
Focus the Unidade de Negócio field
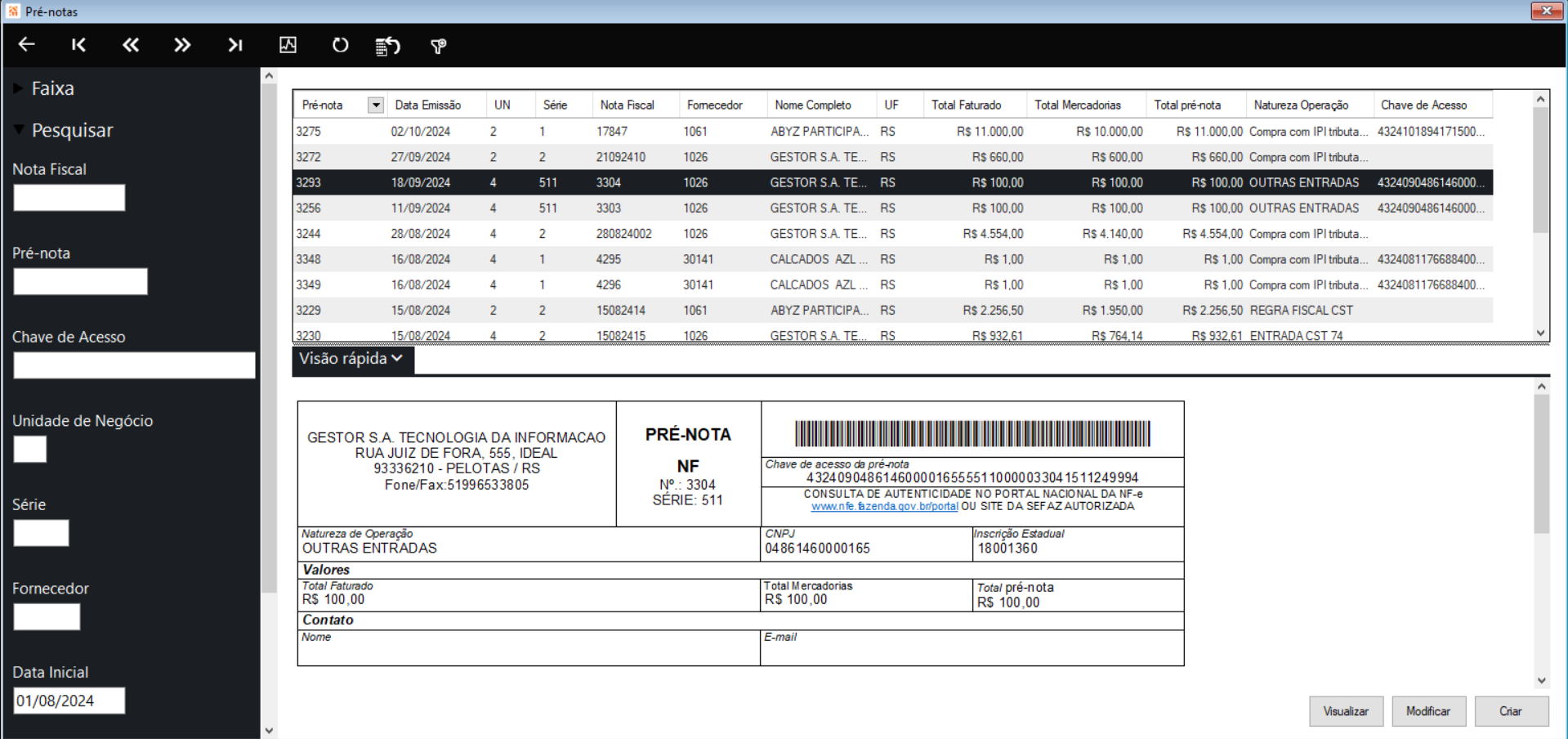coord(30,450)
